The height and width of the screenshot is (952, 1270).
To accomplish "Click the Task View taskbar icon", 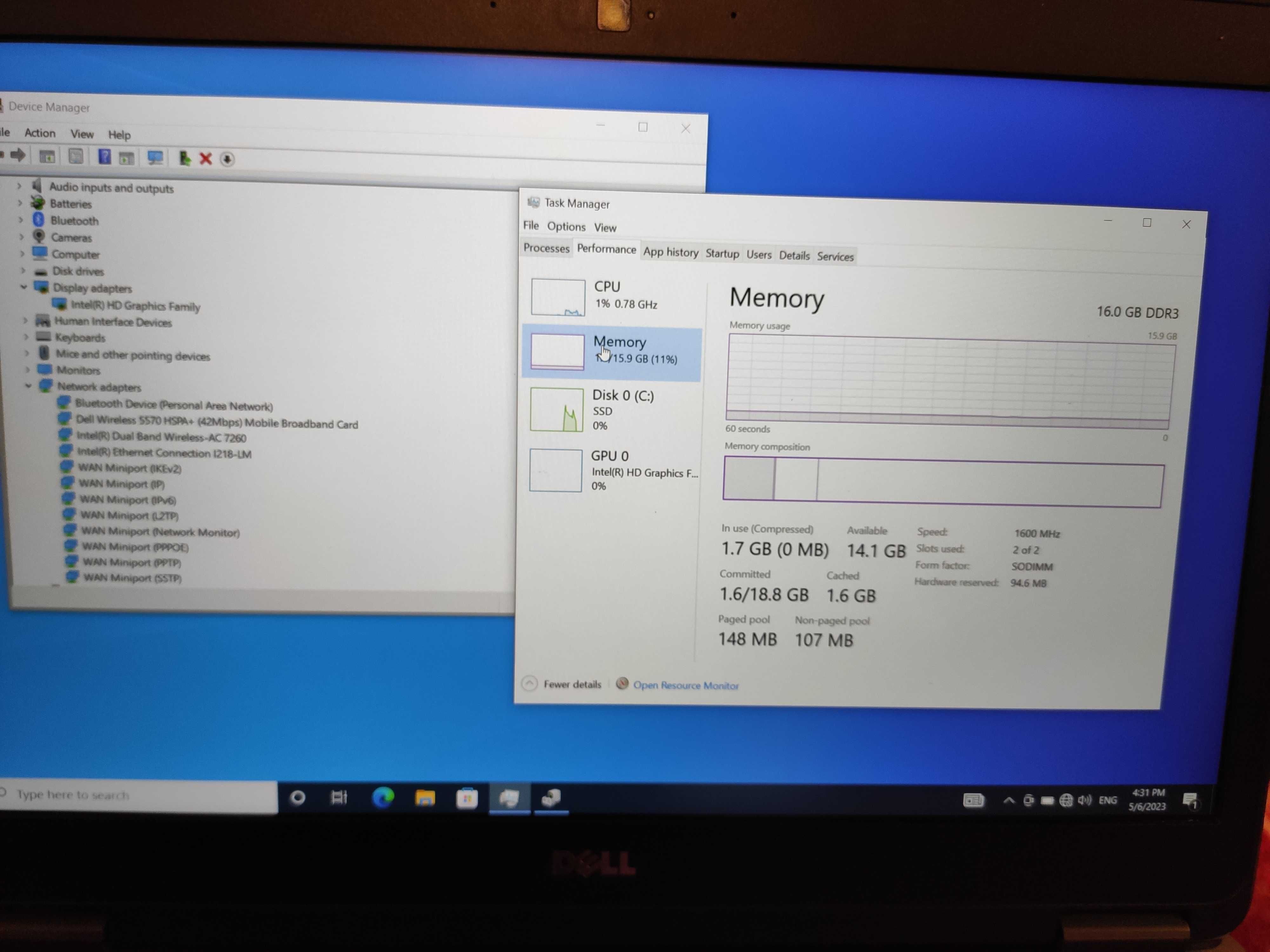I will click(339, 798).
